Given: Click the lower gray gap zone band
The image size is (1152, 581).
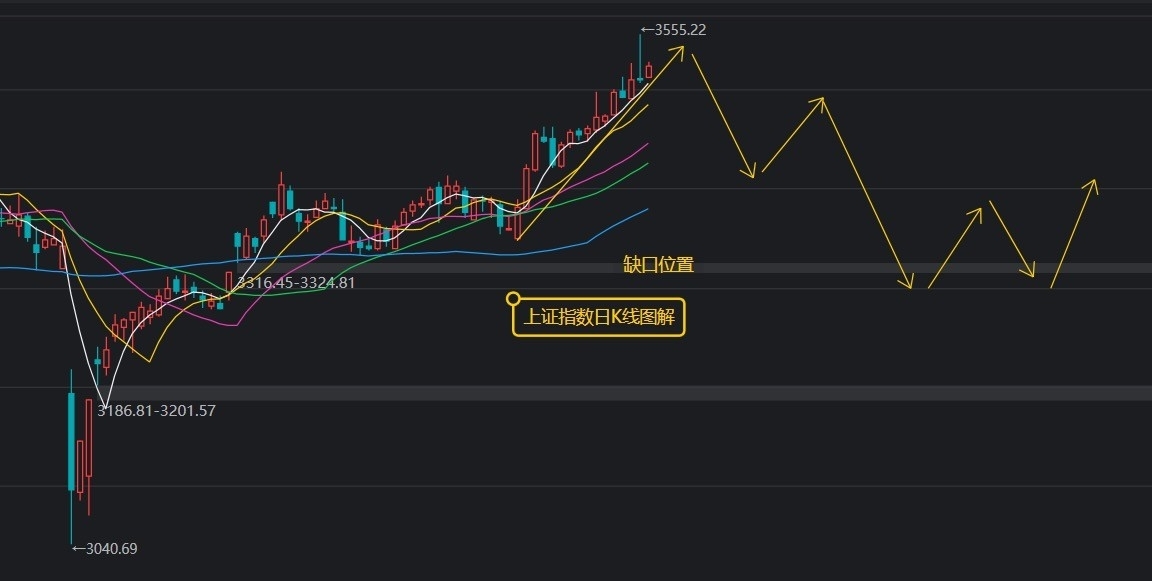Looking at the screenshot, I should (632, 393).
